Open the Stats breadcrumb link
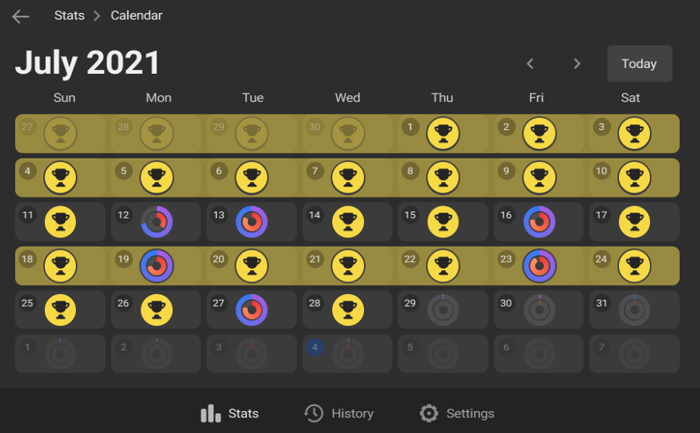The width and height of the screenshot is (700, 433). [69, 16]
